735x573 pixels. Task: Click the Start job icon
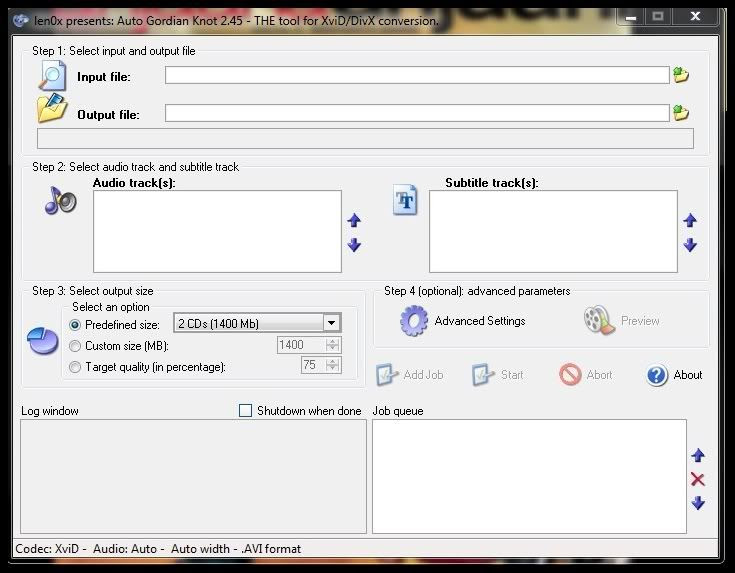[483, 375]
